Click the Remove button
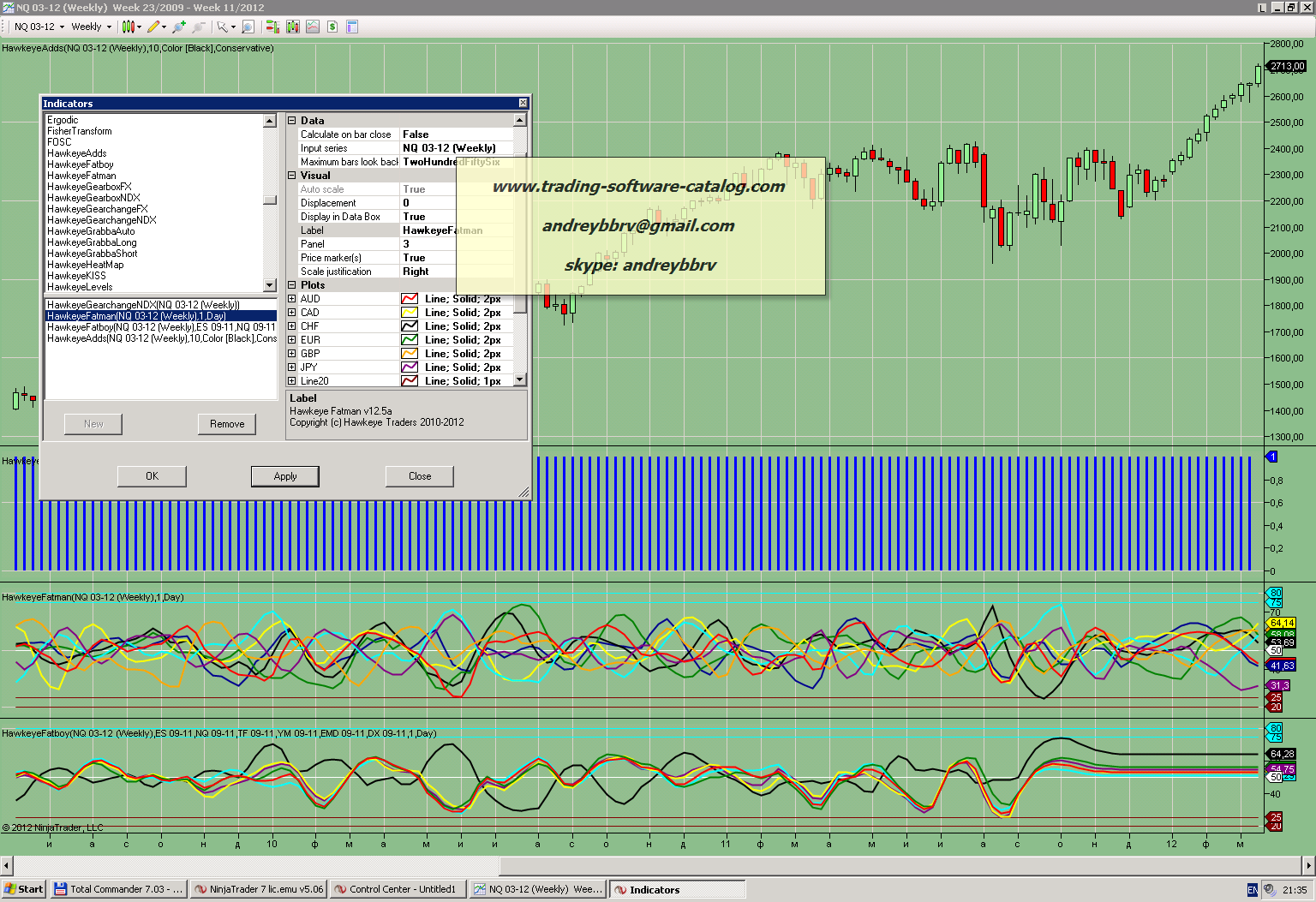Screen dimensions: 1316x902 click(x=227, y=424)
